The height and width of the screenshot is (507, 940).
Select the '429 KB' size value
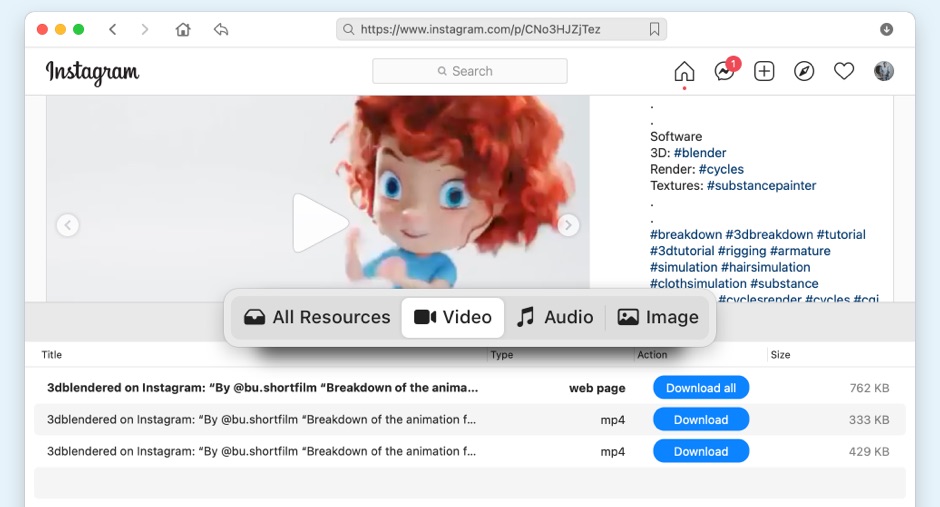pos(869,452)
